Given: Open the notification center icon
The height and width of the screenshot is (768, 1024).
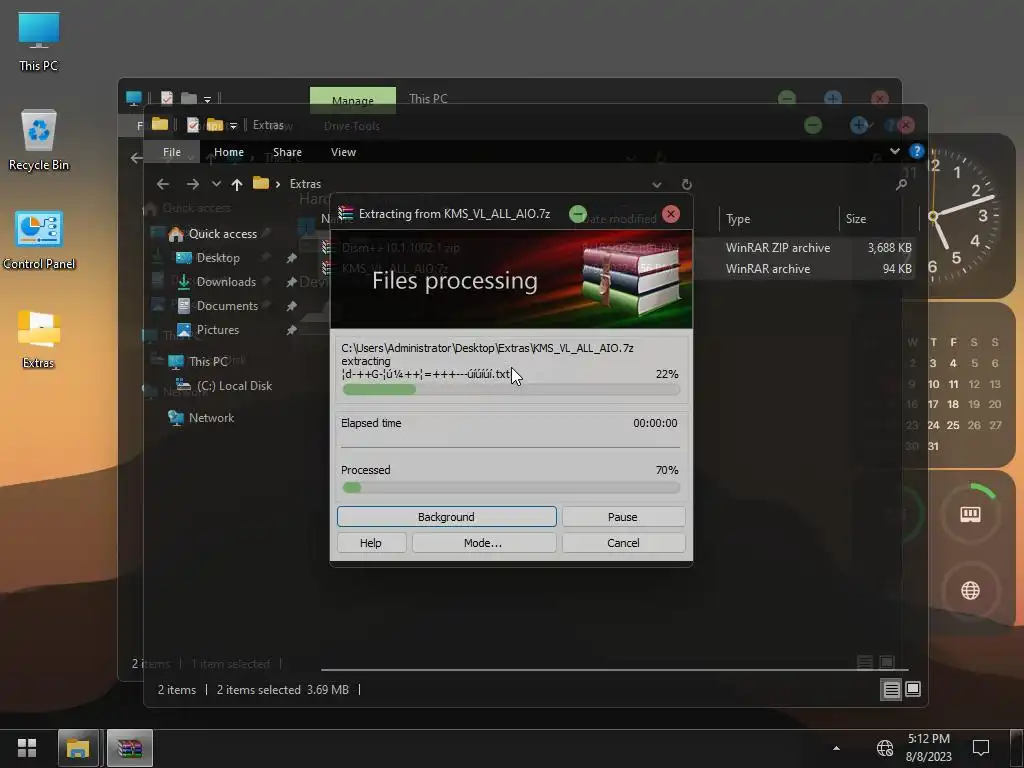Looking at the screenshot, I should coord(981,748).
